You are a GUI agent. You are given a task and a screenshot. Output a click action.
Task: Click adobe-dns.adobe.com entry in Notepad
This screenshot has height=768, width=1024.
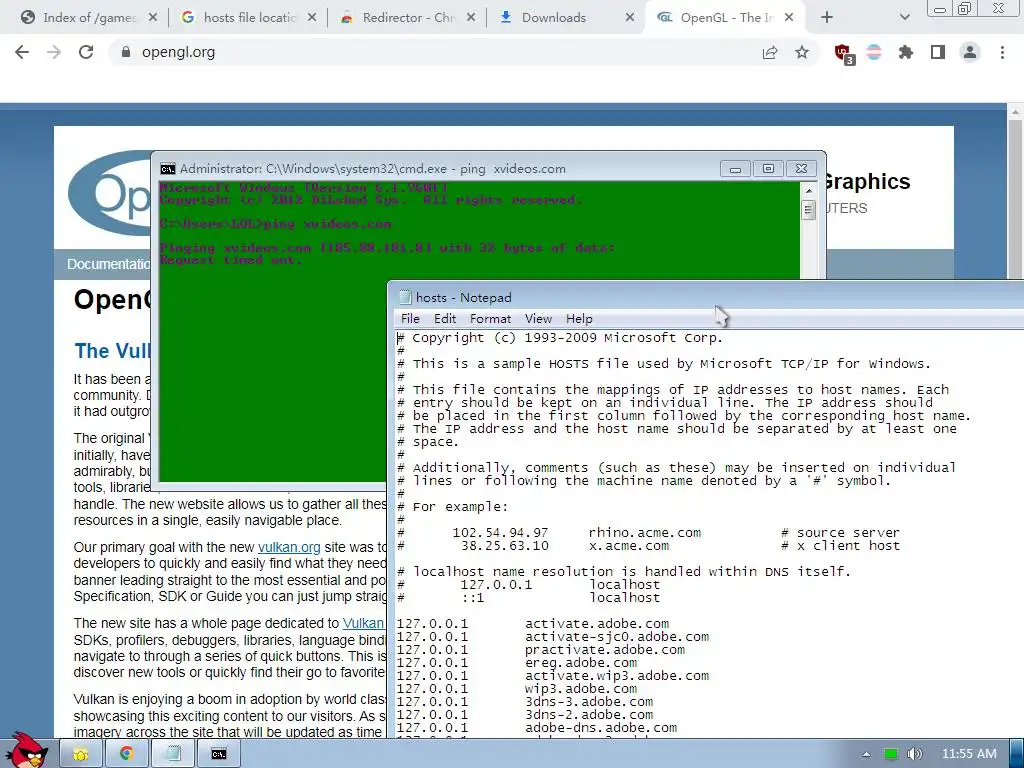pos(601,728)
